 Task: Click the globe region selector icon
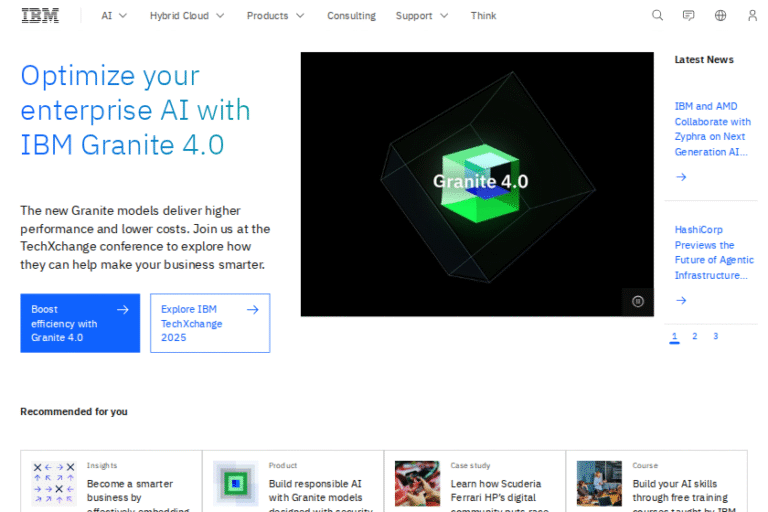720,16
